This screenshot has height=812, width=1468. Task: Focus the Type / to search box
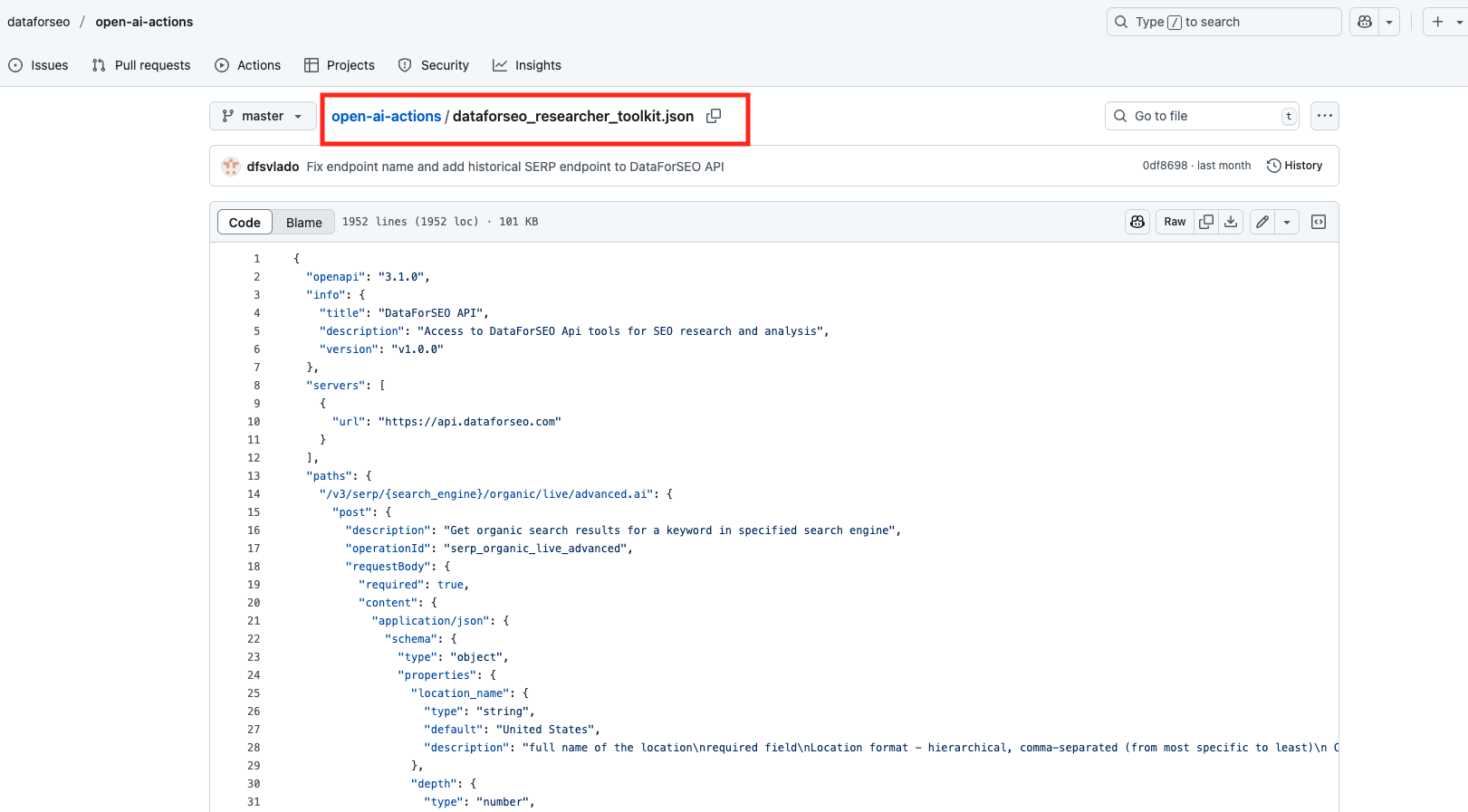click(1223, 22)
